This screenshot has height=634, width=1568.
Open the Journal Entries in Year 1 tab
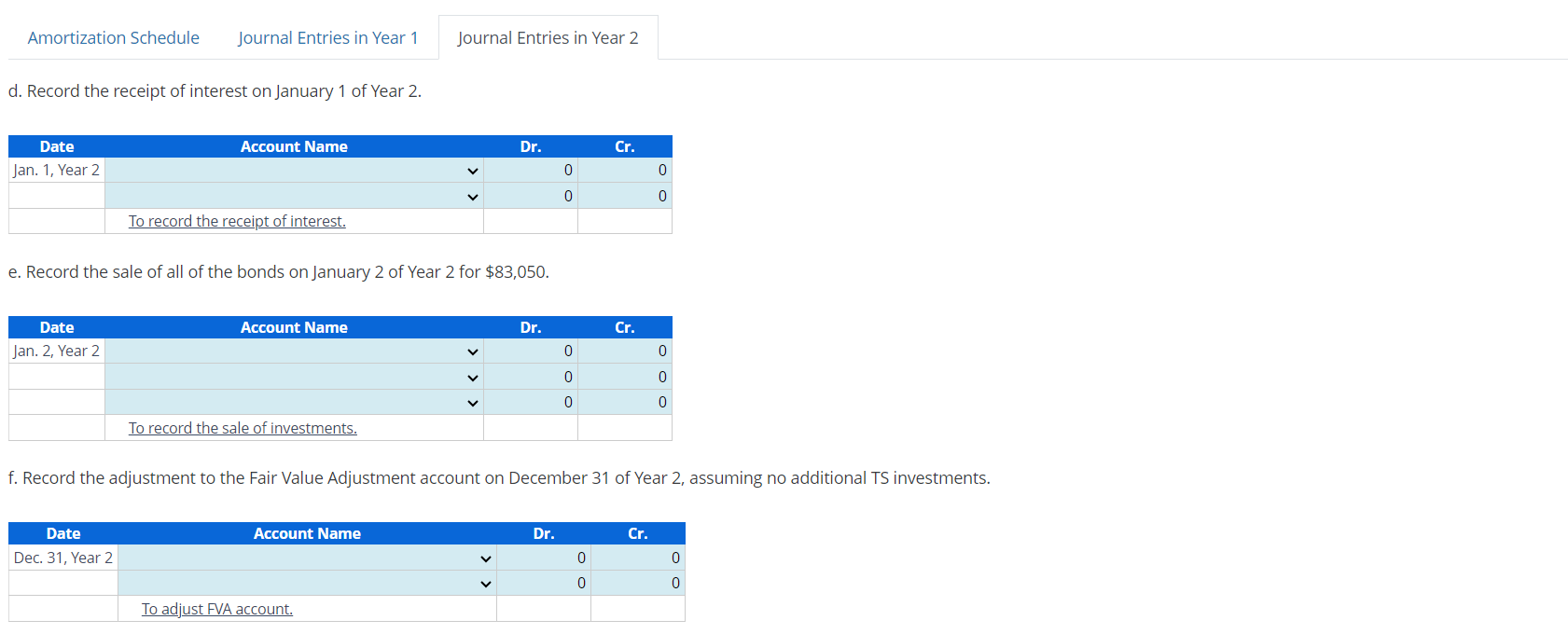click(x=328, y=37)
